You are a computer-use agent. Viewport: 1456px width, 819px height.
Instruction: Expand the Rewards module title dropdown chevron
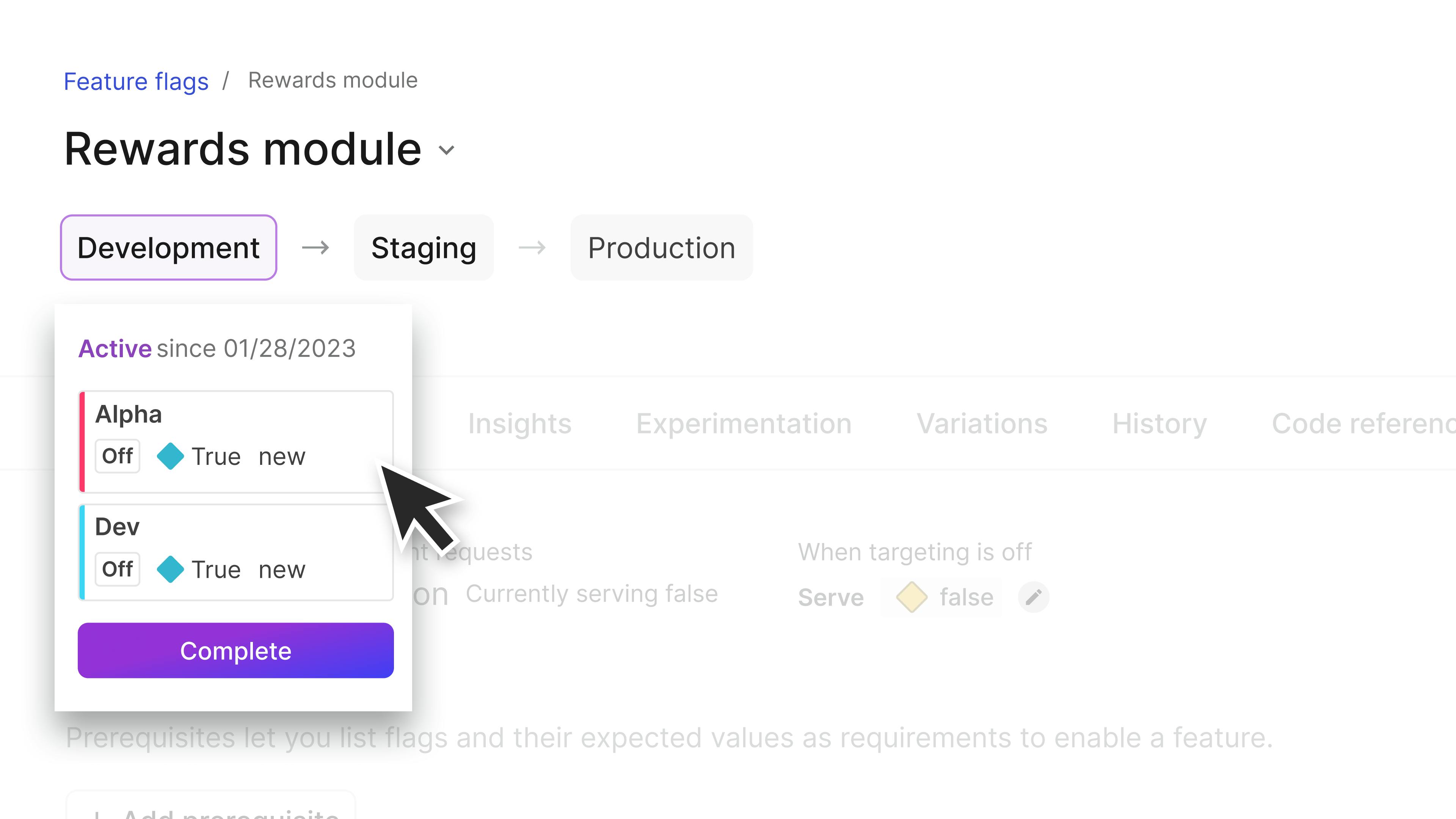click(x=447, y=151)
